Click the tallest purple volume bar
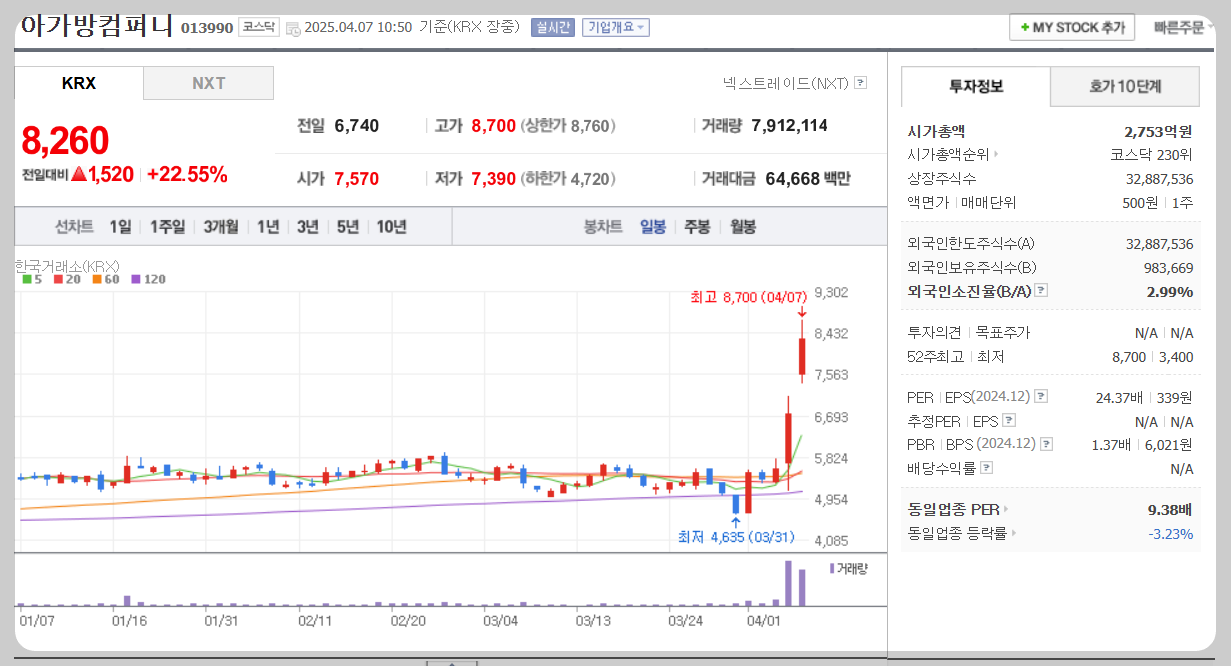 click(788, 583)
